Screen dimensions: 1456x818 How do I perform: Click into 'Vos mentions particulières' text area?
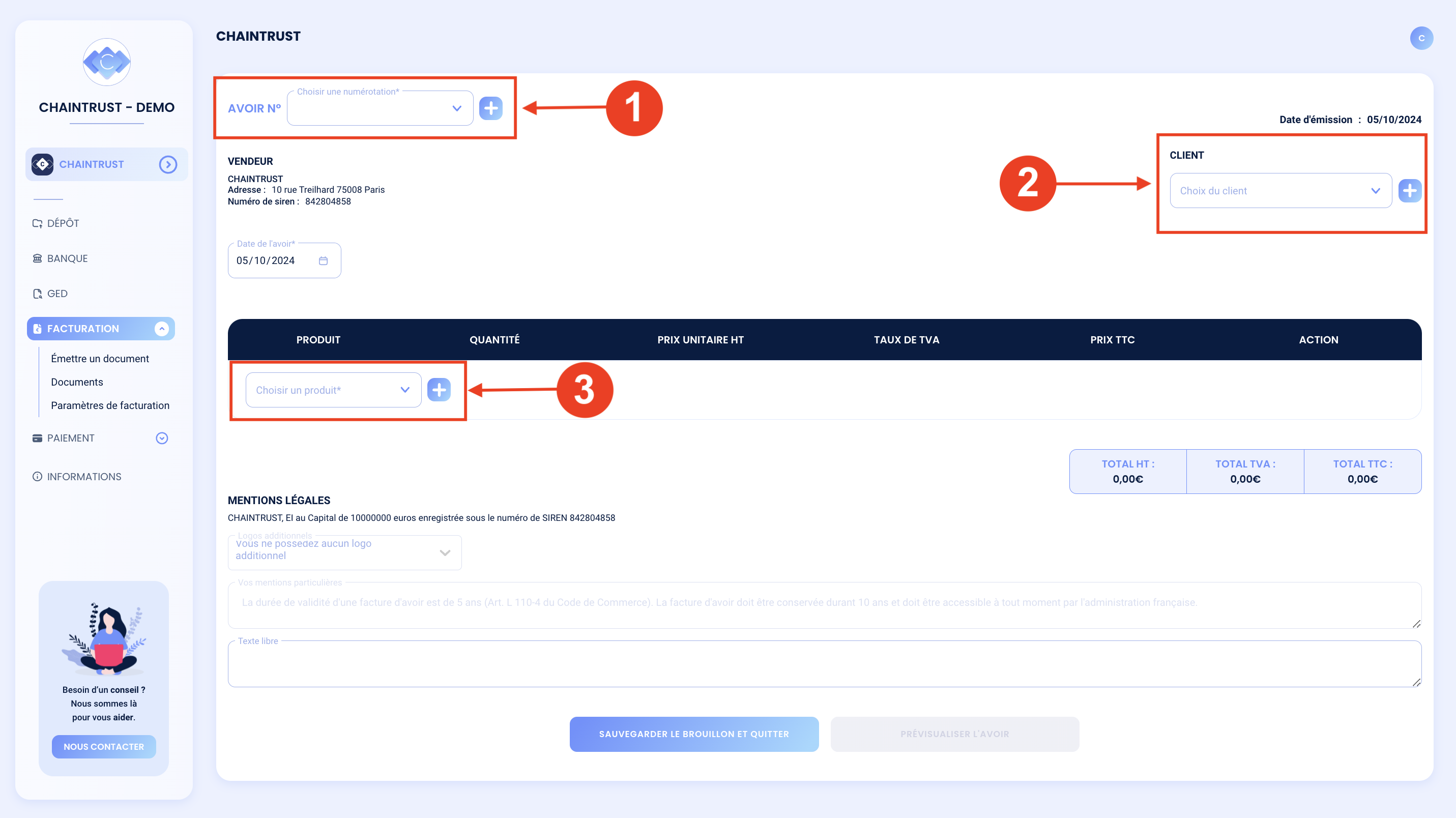click(825, 605)
